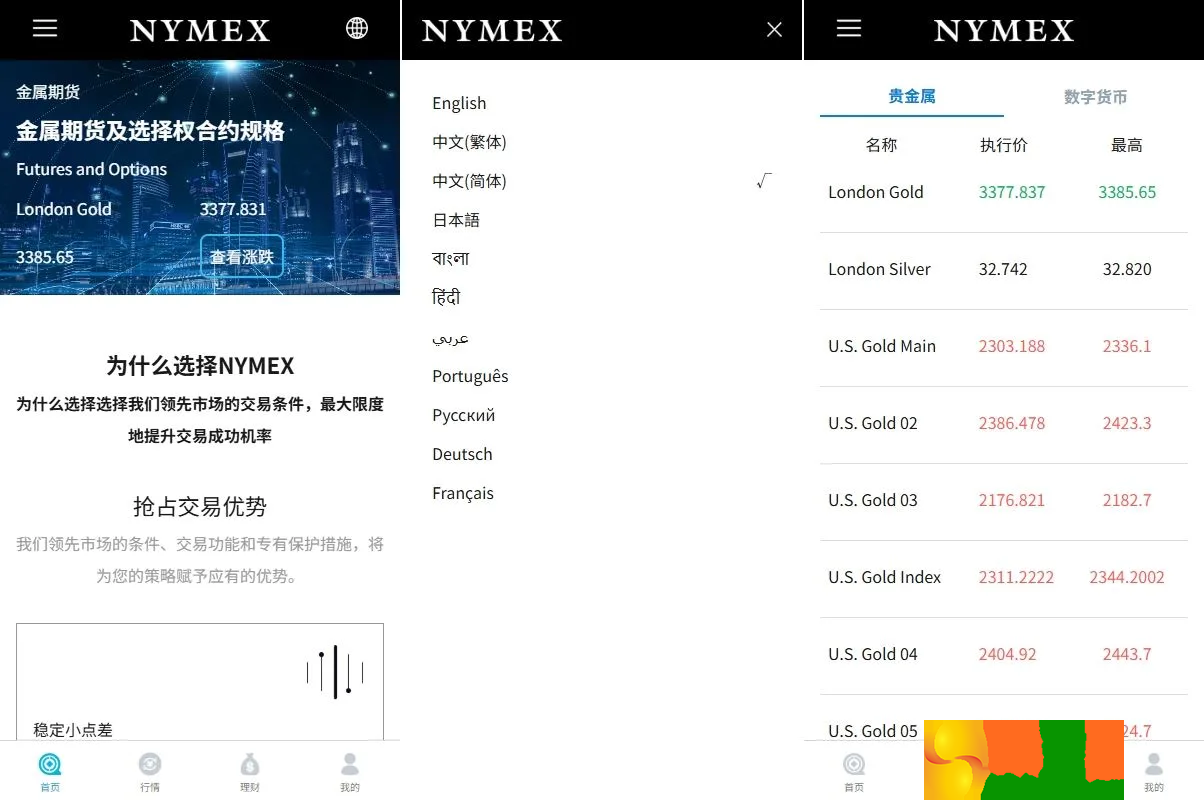Click the 金属期货 banner label
Screen dimensions: 1204x800
point(48,92)
